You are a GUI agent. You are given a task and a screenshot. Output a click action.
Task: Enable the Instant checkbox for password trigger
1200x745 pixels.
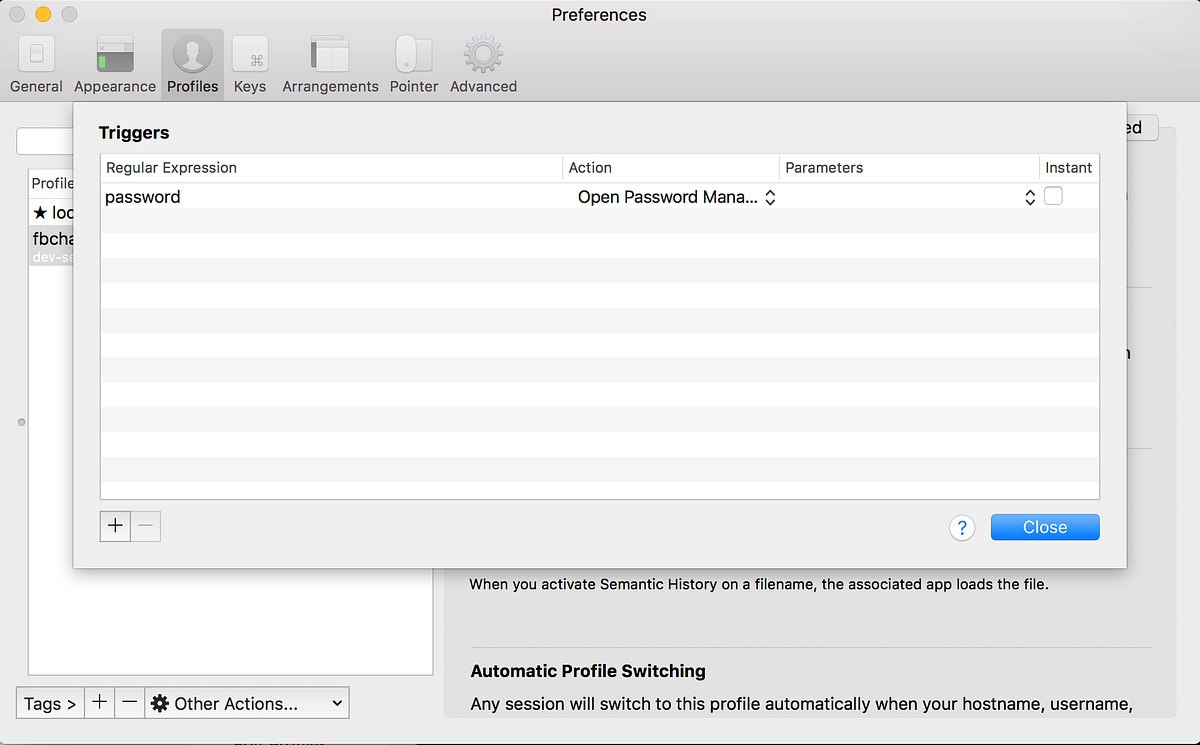coord(1053,197)
